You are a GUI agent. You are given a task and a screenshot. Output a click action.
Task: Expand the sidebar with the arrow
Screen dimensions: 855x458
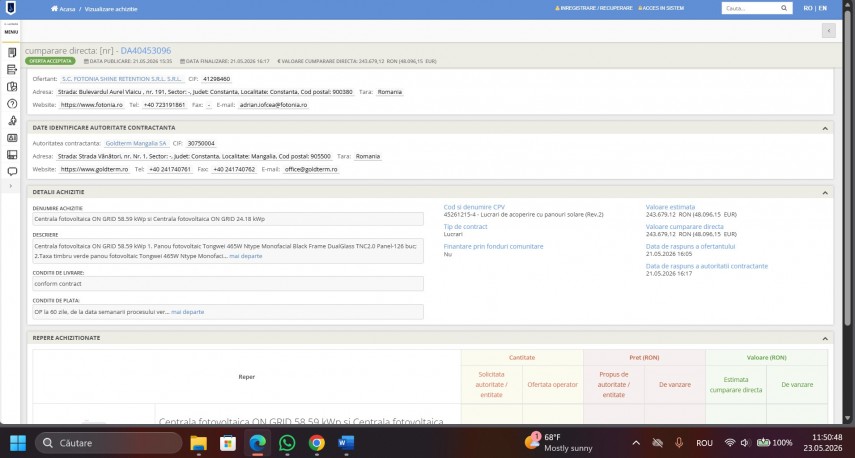pyautogui.click(x=10, y=186)
